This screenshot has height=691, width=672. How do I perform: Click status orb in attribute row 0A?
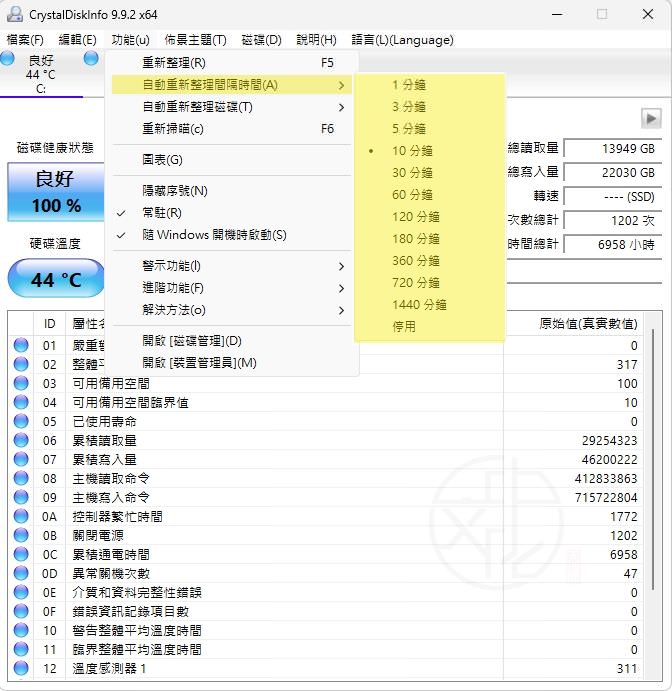[21, 516]
